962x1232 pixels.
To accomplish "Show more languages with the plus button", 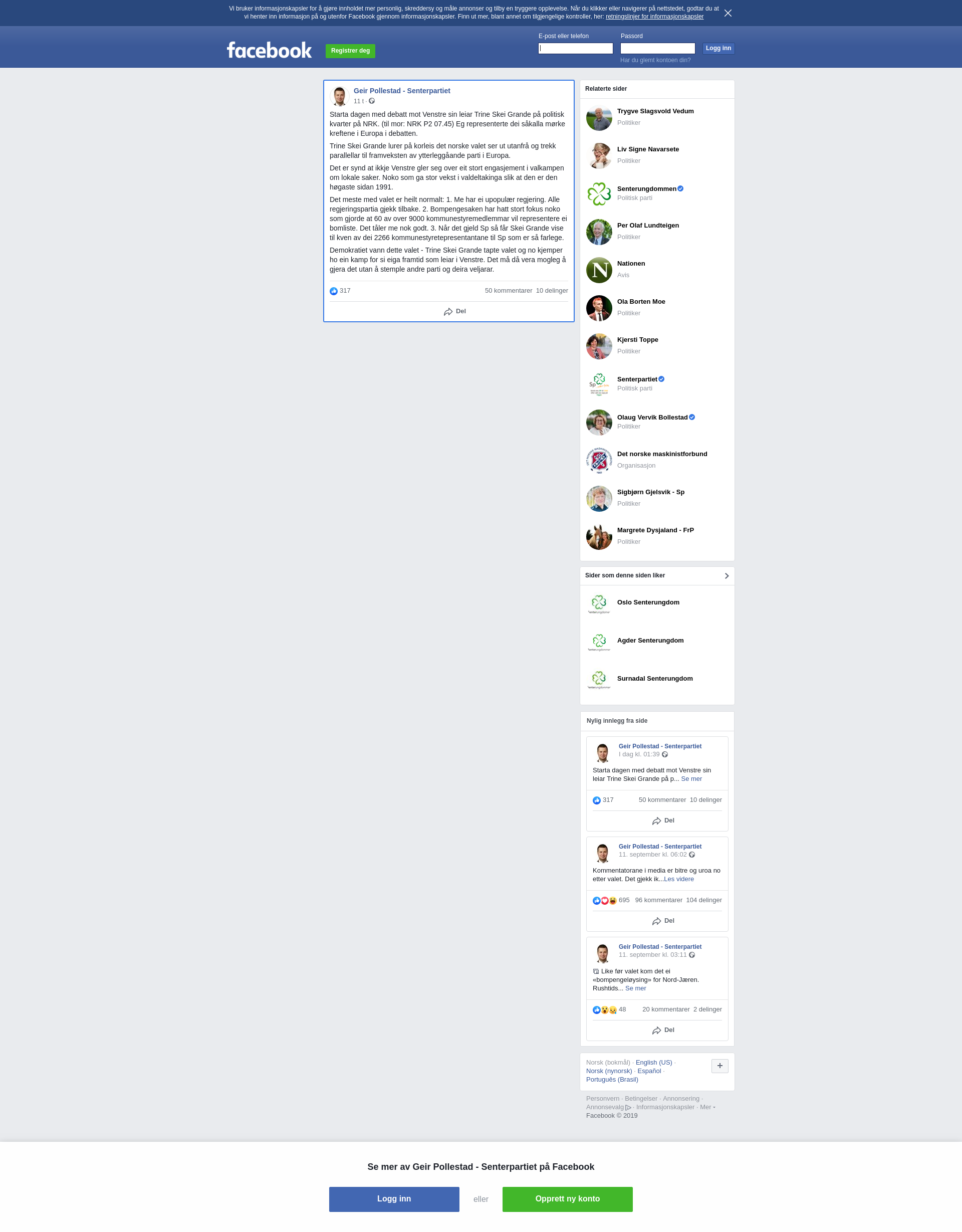I will pos(719,1066).
